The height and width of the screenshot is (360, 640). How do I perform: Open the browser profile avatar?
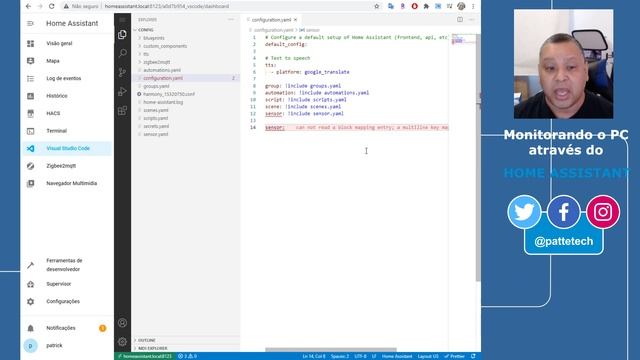(x=461, y=6)
